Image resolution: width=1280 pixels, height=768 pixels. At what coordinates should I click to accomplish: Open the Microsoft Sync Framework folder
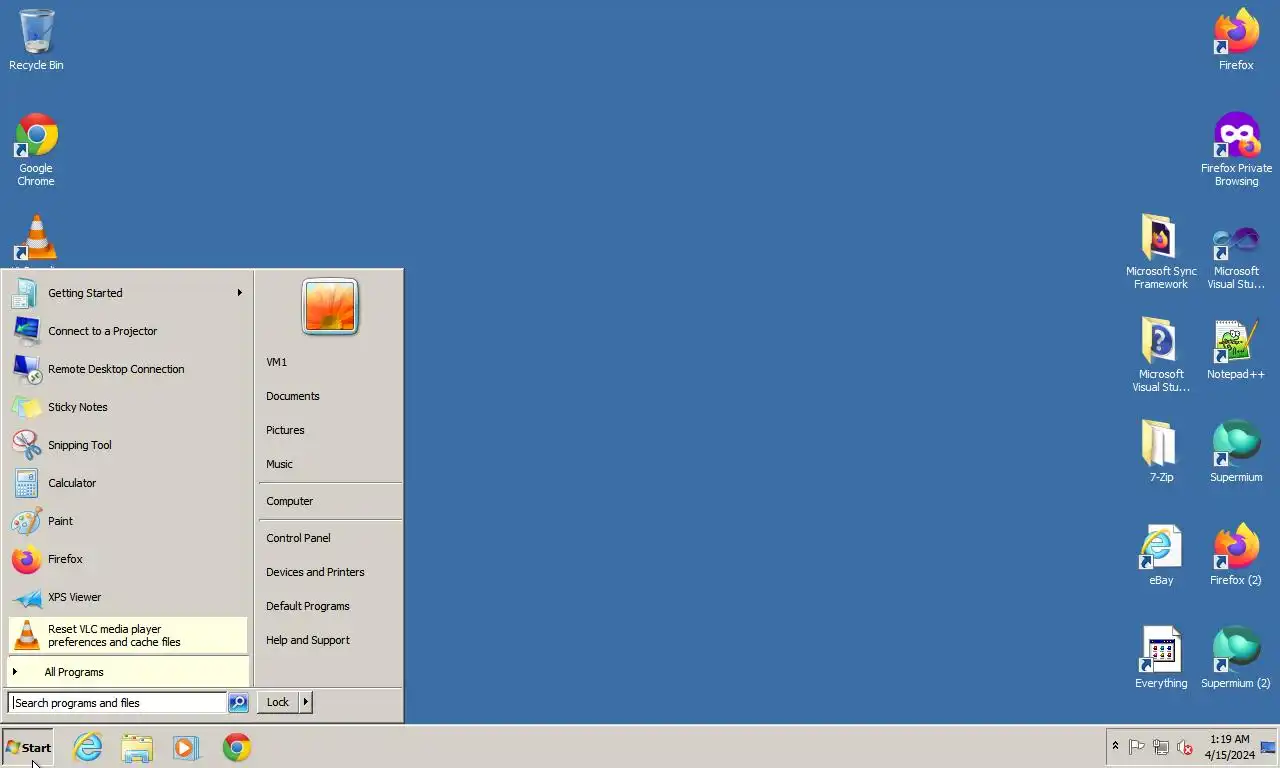coord(1160,252)
